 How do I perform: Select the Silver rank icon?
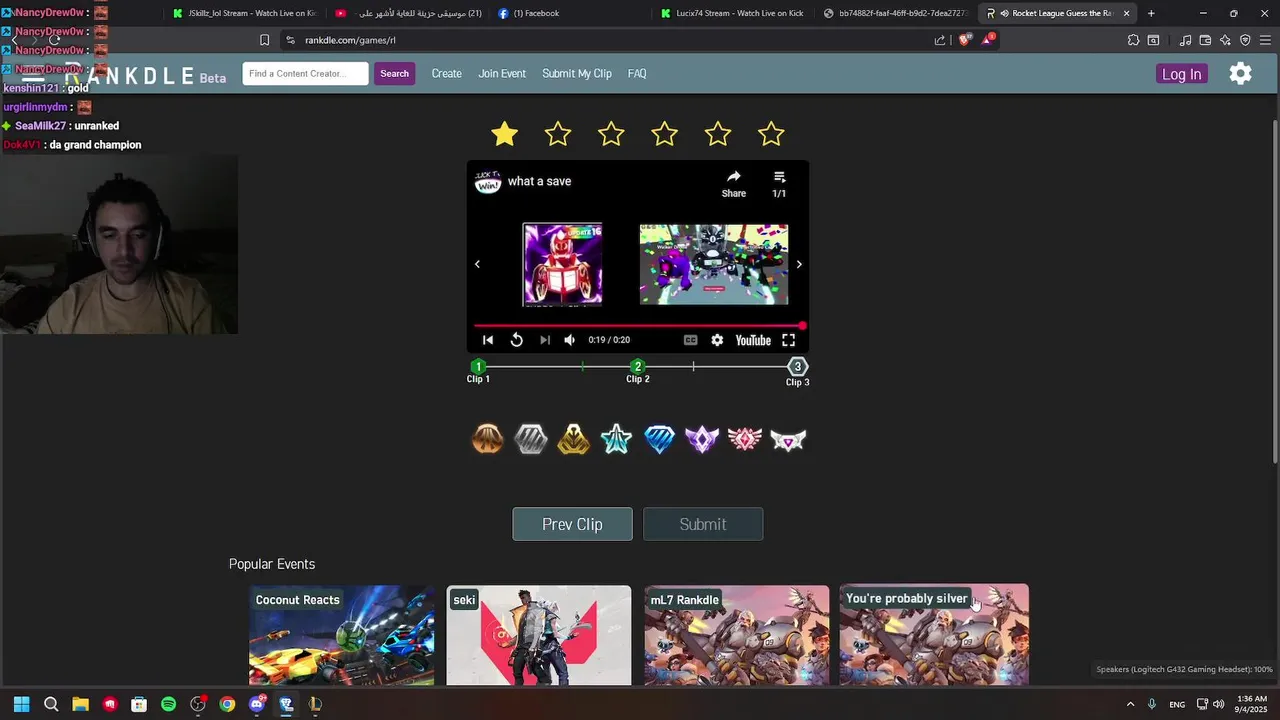pyautogui.click(x=531, y=439)
